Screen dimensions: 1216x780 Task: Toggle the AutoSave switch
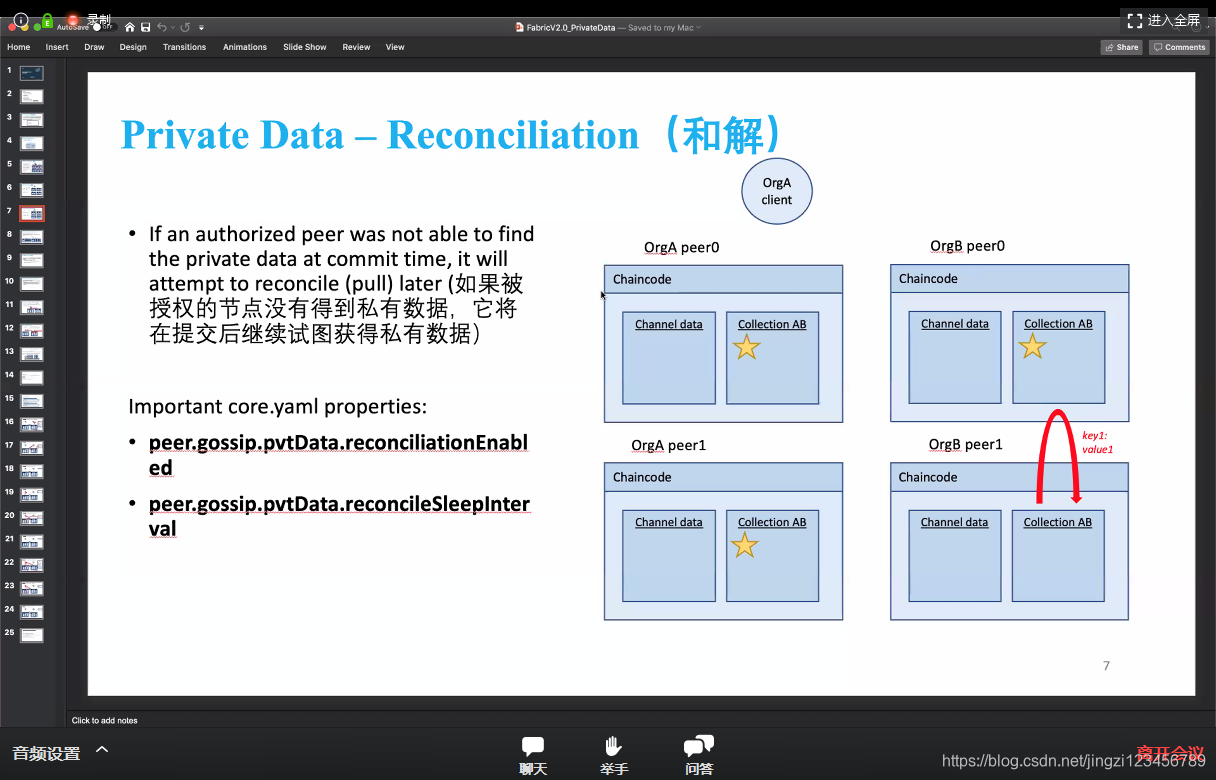[103, 28]
